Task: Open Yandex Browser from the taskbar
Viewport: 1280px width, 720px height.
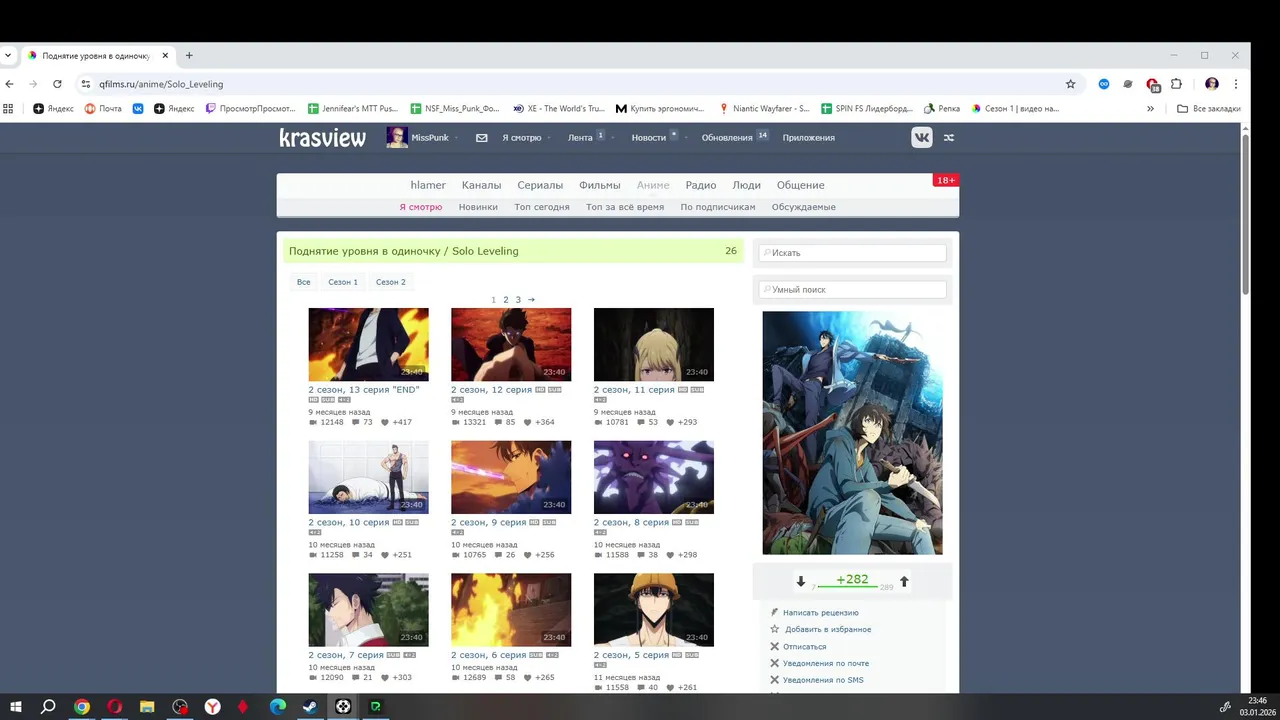Action: pos(213,707)
